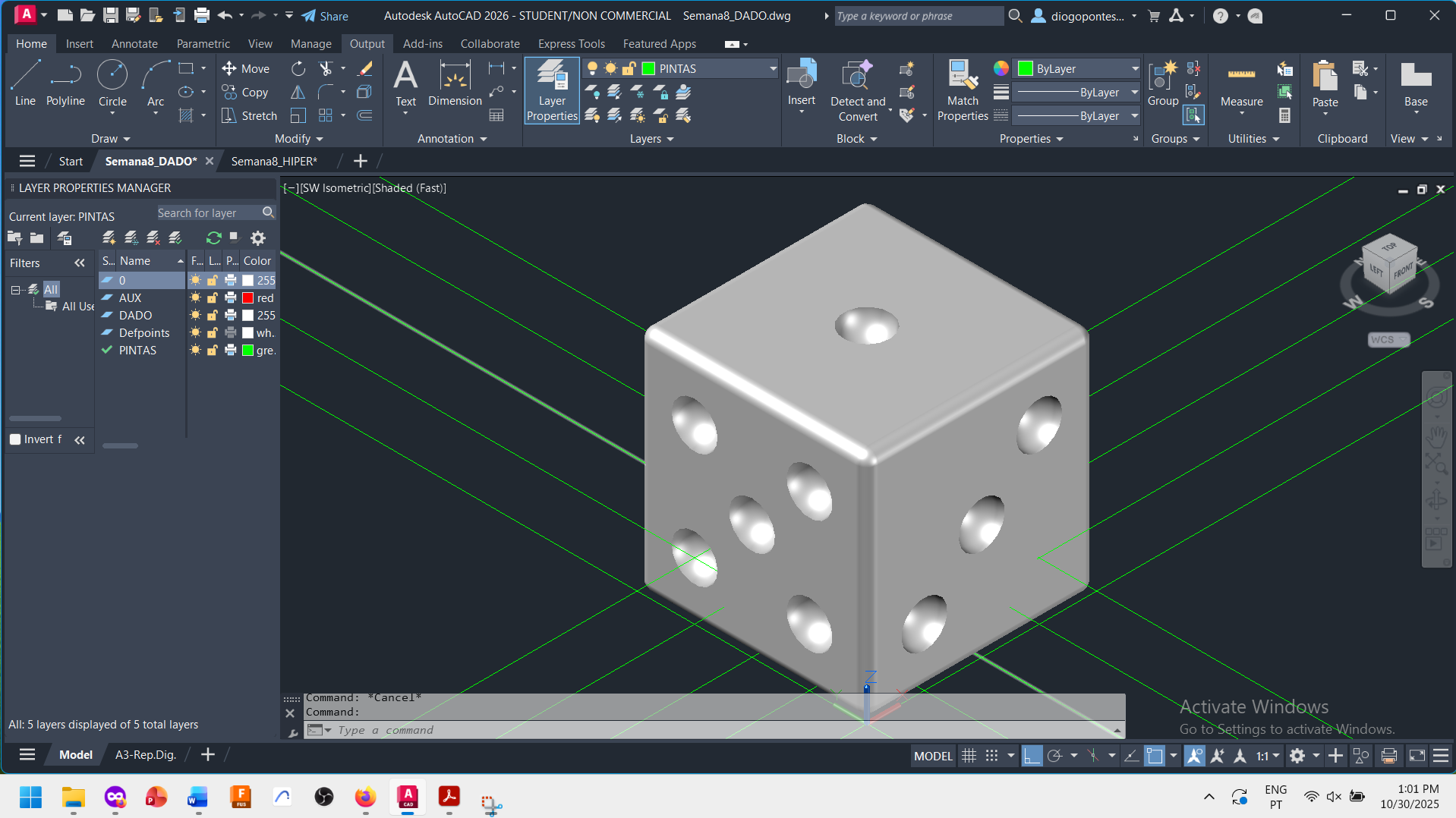Open layer manager settings gear

pos(258,238)
